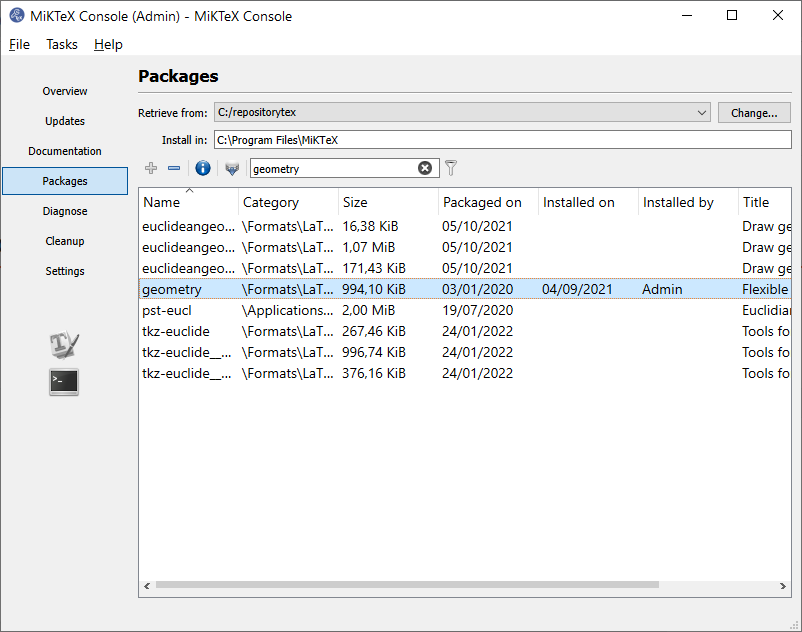The height and width of the screenshot is (632, 802).
Task: Go to the Updates page
Action: [65, 121]
